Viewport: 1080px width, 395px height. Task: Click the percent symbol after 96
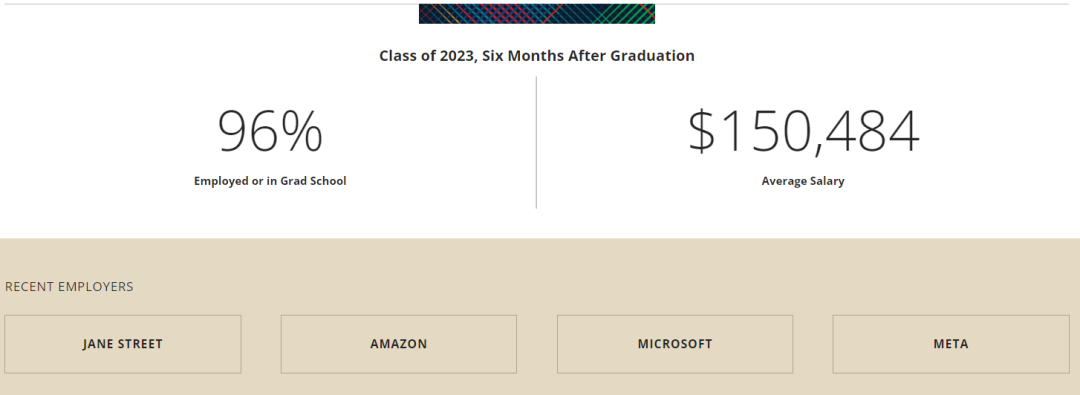[302, 132]
